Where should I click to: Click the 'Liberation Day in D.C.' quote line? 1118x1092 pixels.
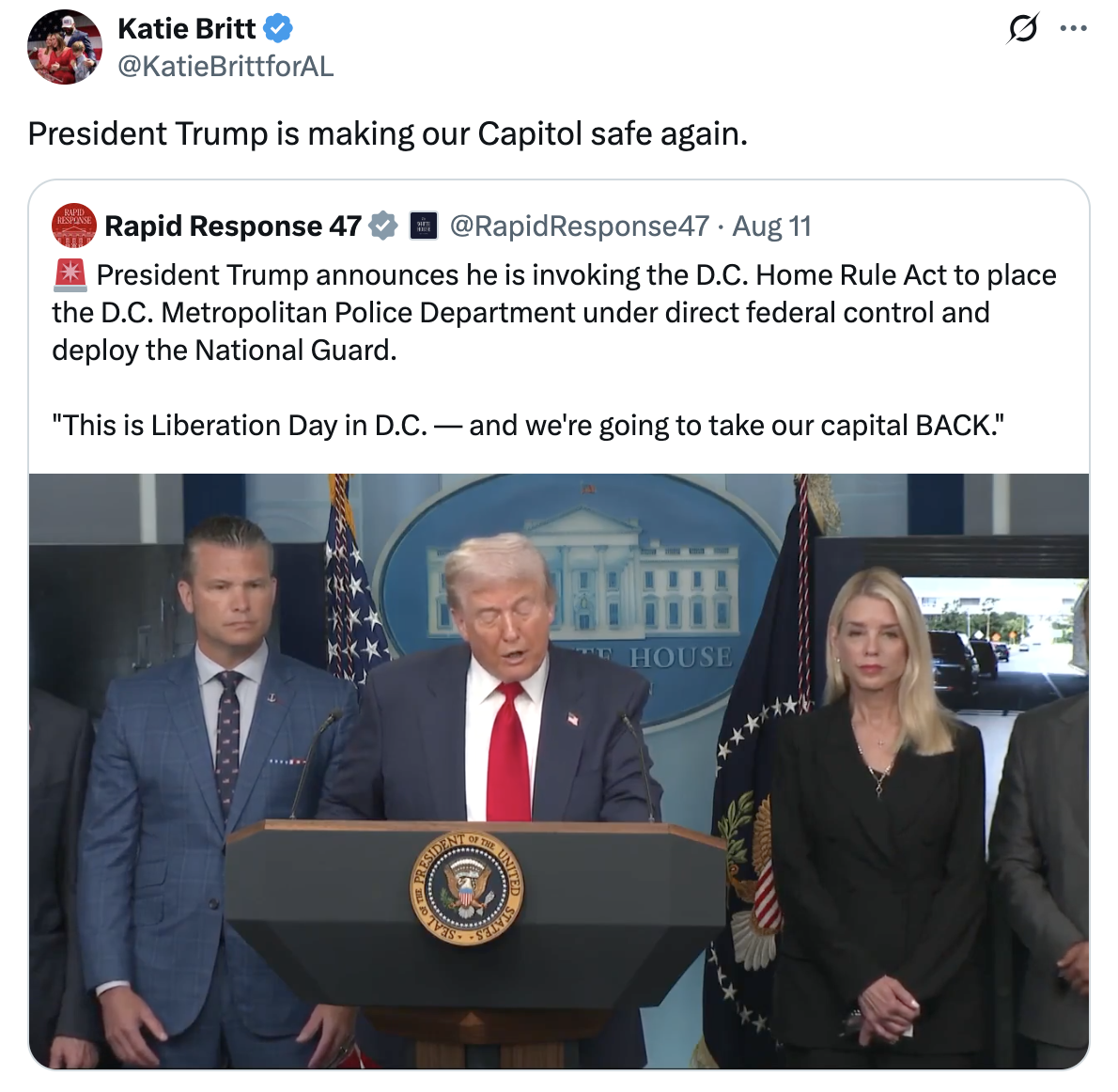point(528,425)
